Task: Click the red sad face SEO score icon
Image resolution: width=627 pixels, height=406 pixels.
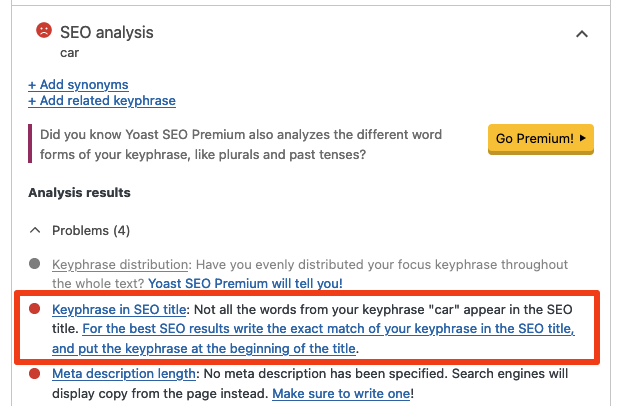Action: point(43,31)
